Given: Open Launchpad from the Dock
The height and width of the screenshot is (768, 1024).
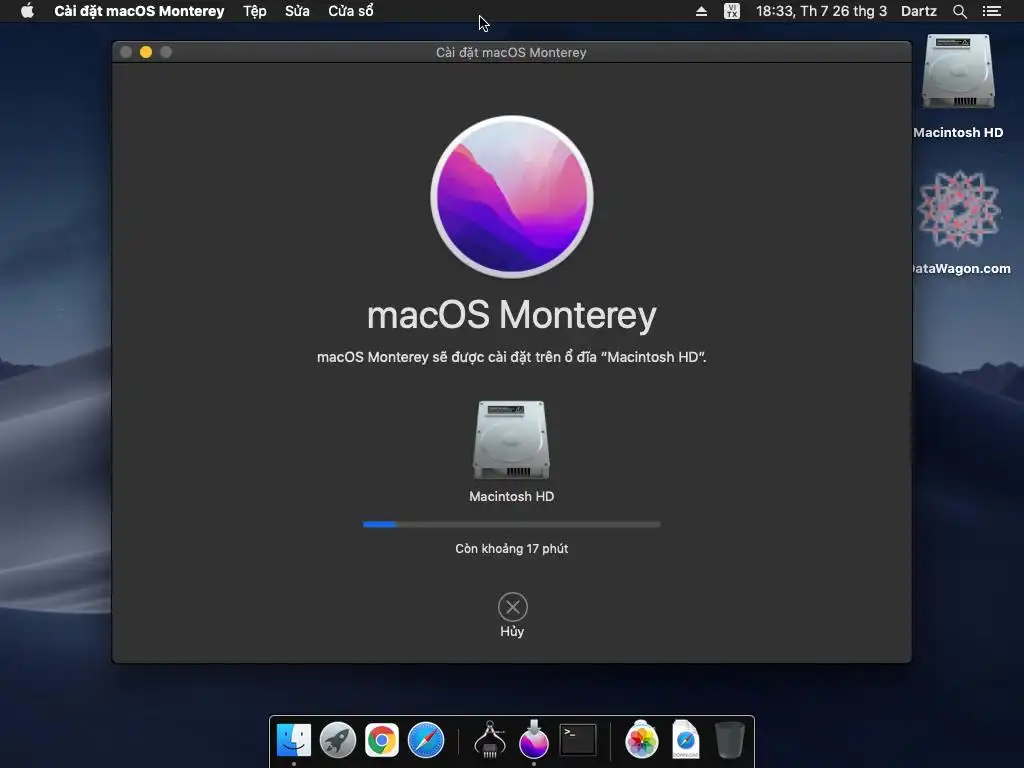Looking at the screenshot, I should tap(338, 740).
